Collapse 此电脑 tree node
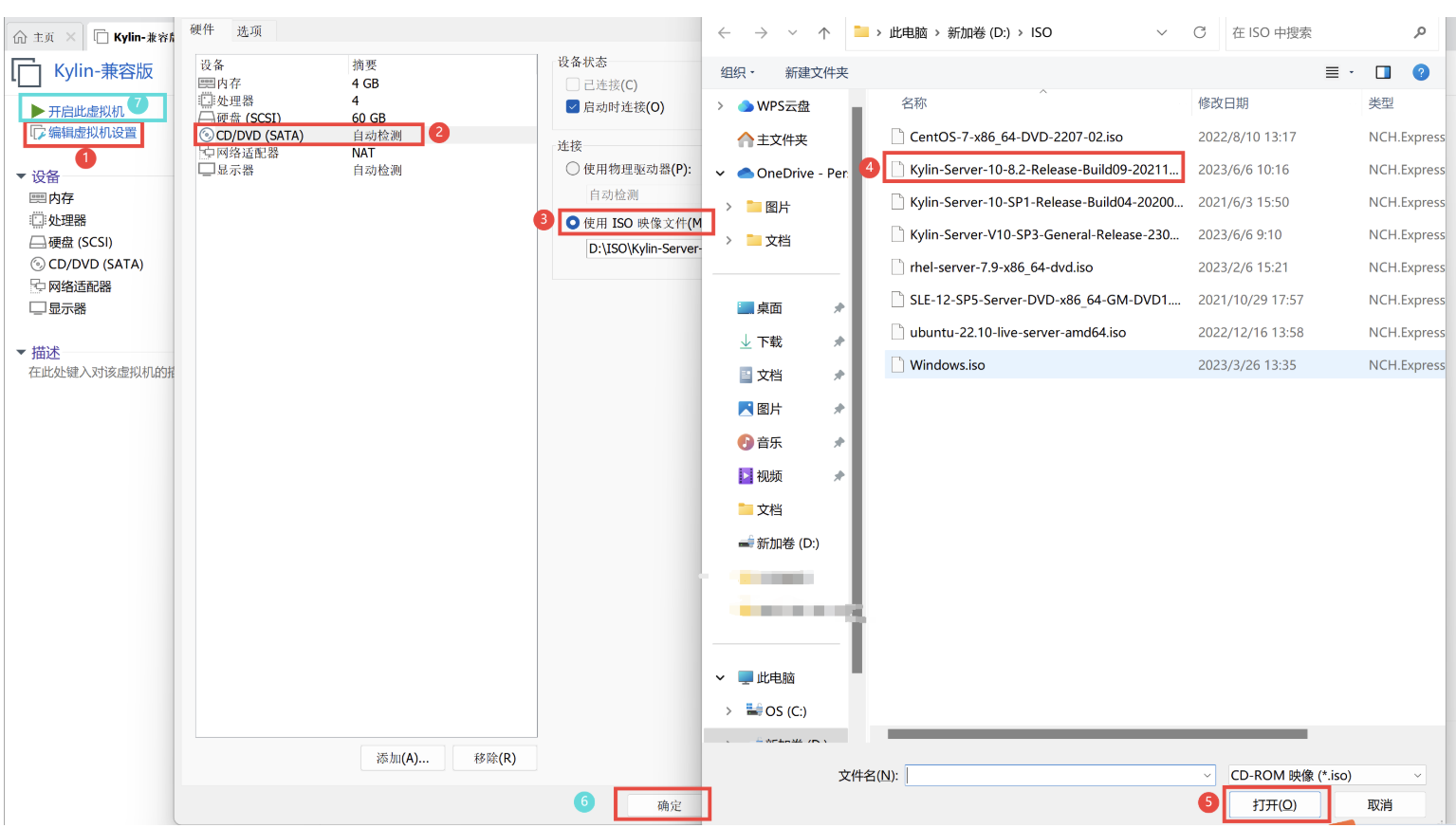The height and width of the screenshot is (828, 1456). [x=720, y=678]
